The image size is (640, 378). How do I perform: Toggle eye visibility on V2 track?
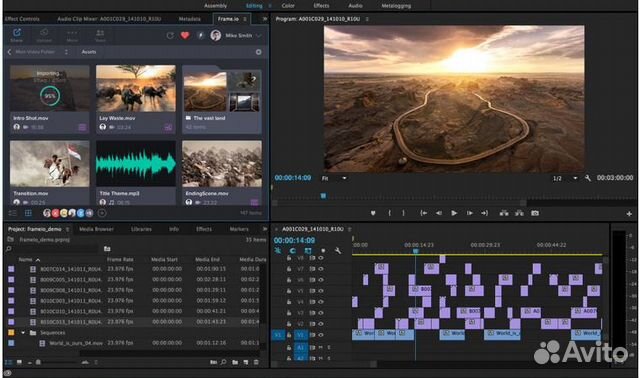(x=321, y=324)
